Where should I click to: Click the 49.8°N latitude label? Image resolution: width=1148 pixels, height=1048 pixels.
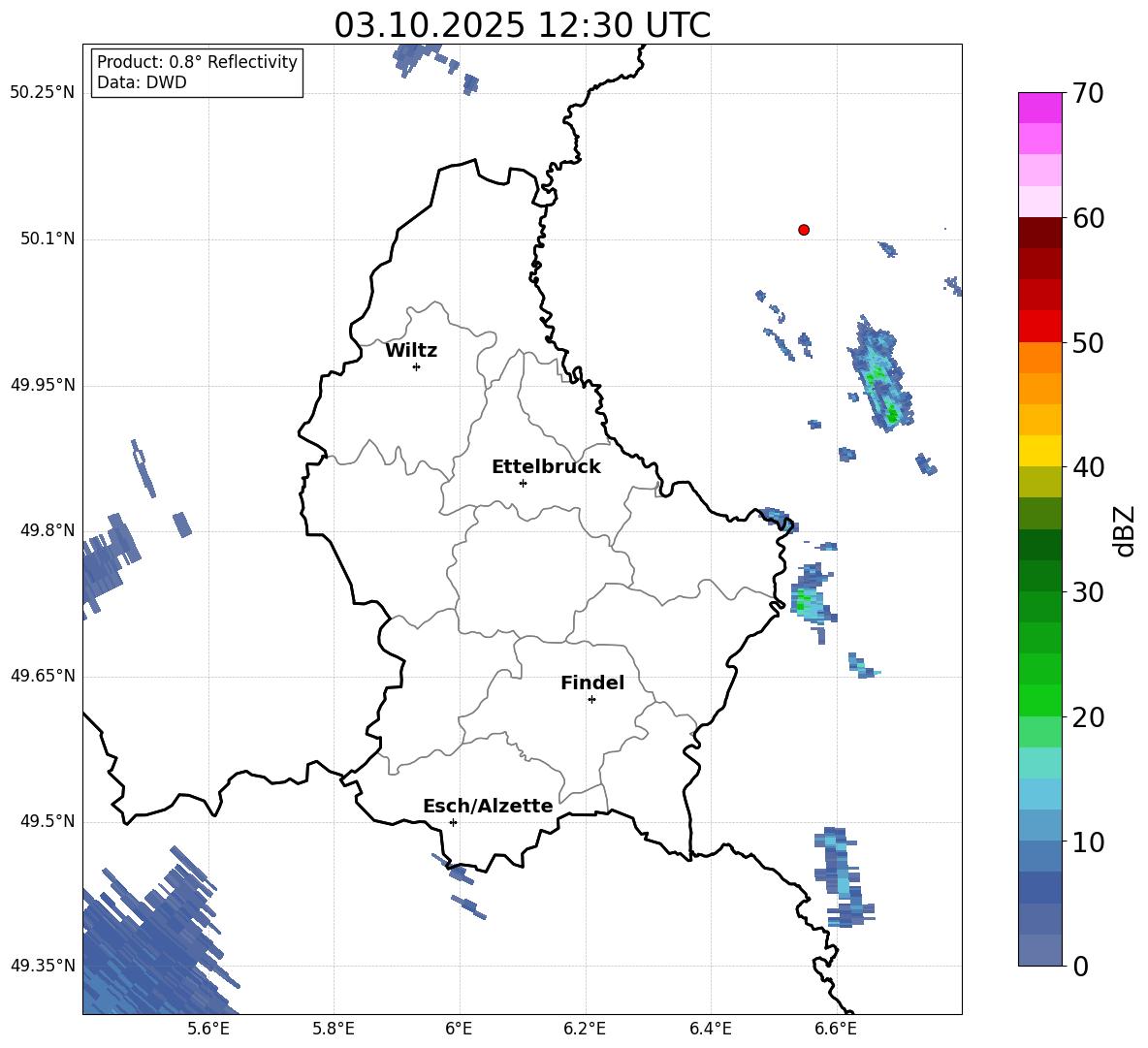coord(48,530)
